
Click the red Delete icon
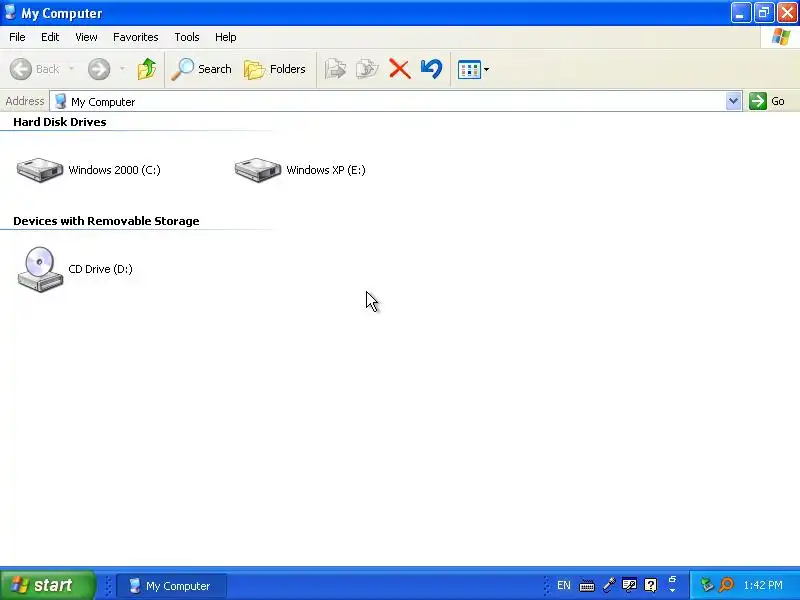pos(399,69)
